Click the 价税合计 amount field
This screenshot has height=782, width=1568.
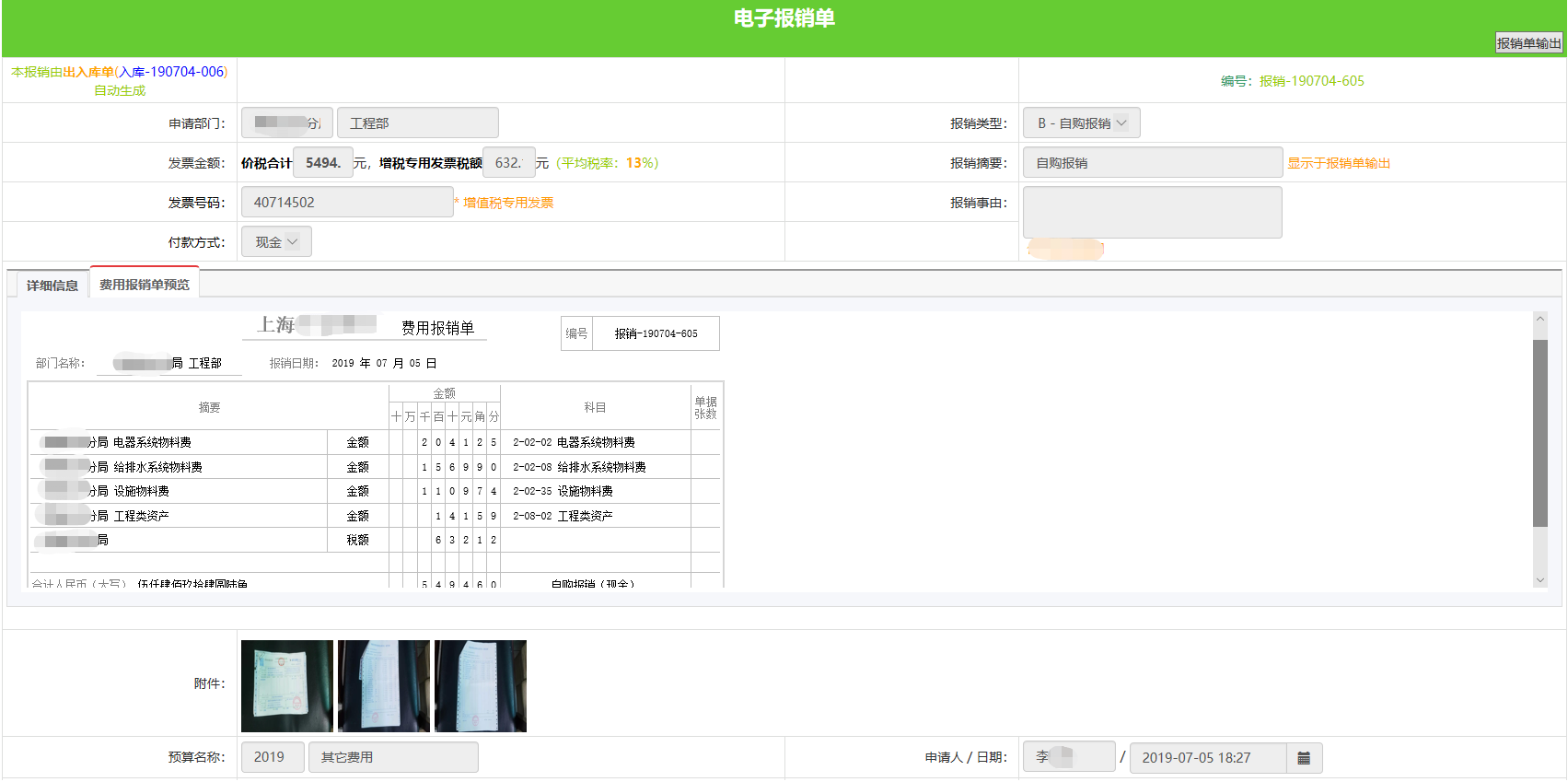coord(323,163)
